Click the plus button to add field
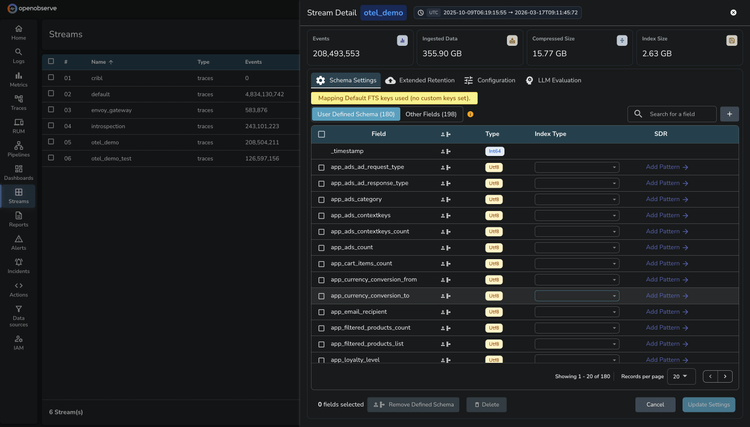Image resolution: width=750 pixels, height=427 pixels. pos(729,114)
